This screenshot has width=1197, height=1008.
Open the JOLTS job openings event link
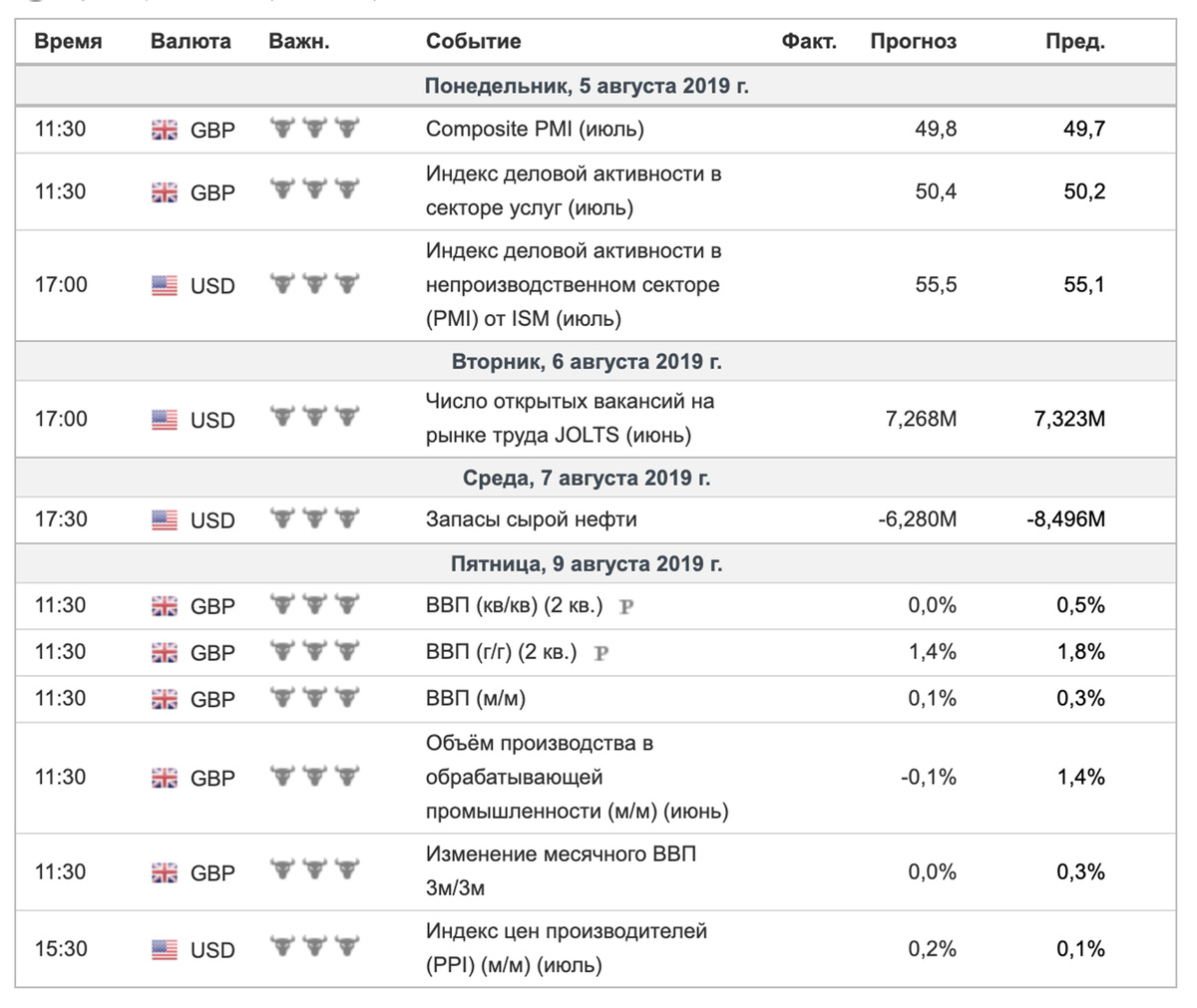point(570,419)
